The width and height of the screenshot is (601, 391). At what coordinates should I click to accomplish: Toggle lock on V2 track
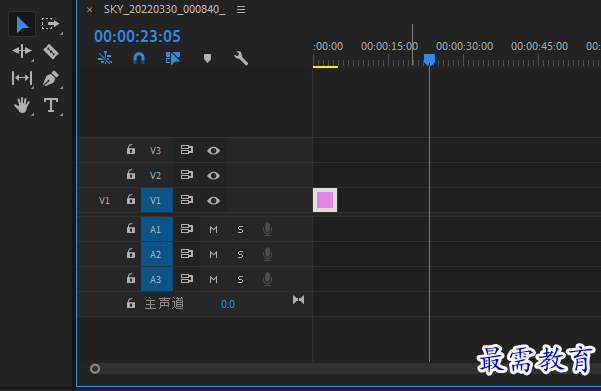(x=131, y=175)
